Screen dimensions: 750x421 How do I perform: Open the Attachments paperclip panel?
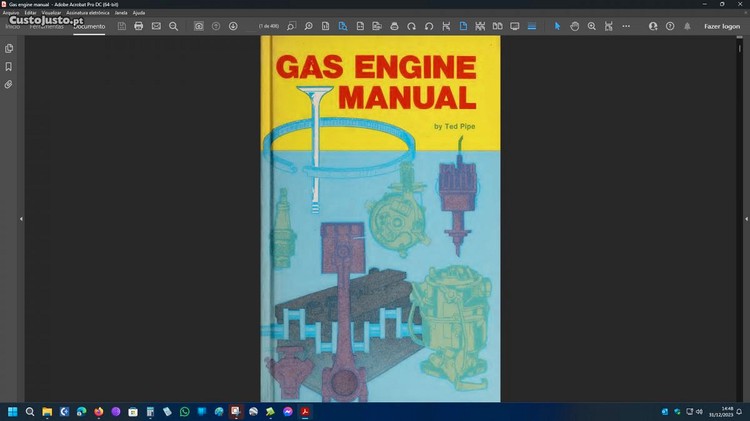[9, 84]
